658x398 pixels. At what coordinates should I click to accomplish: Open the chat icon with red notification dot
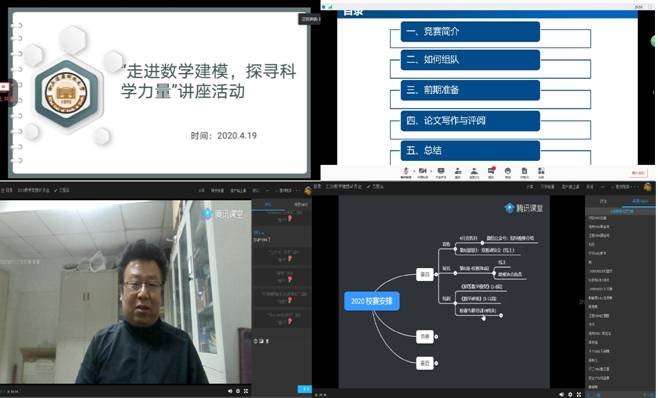491,171
